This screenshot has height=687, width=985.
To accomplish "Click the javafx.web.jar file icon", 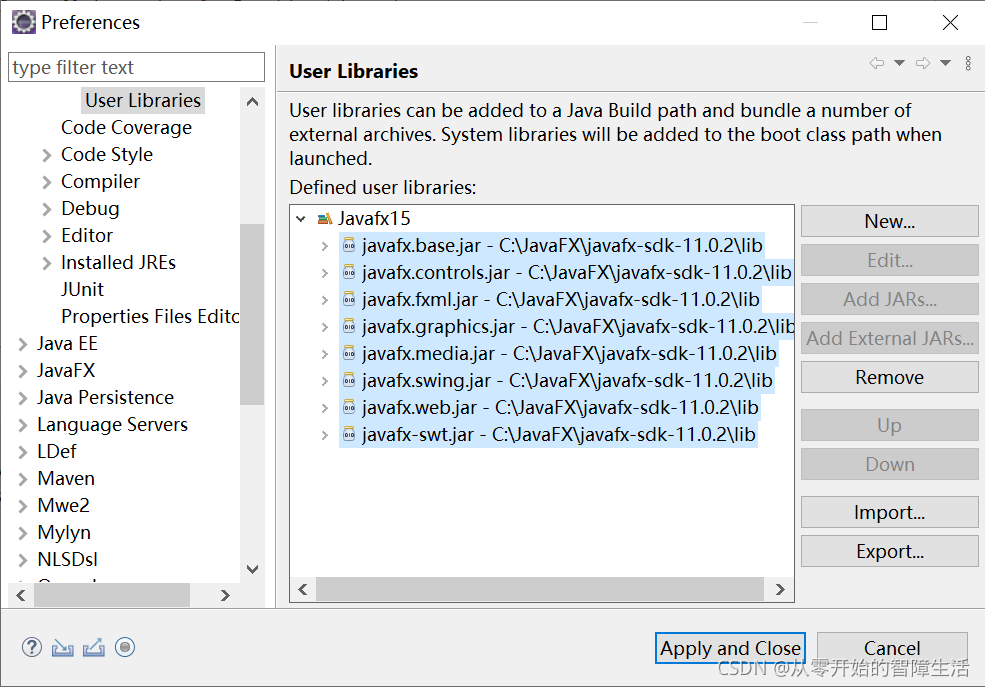I will point(349,408).
